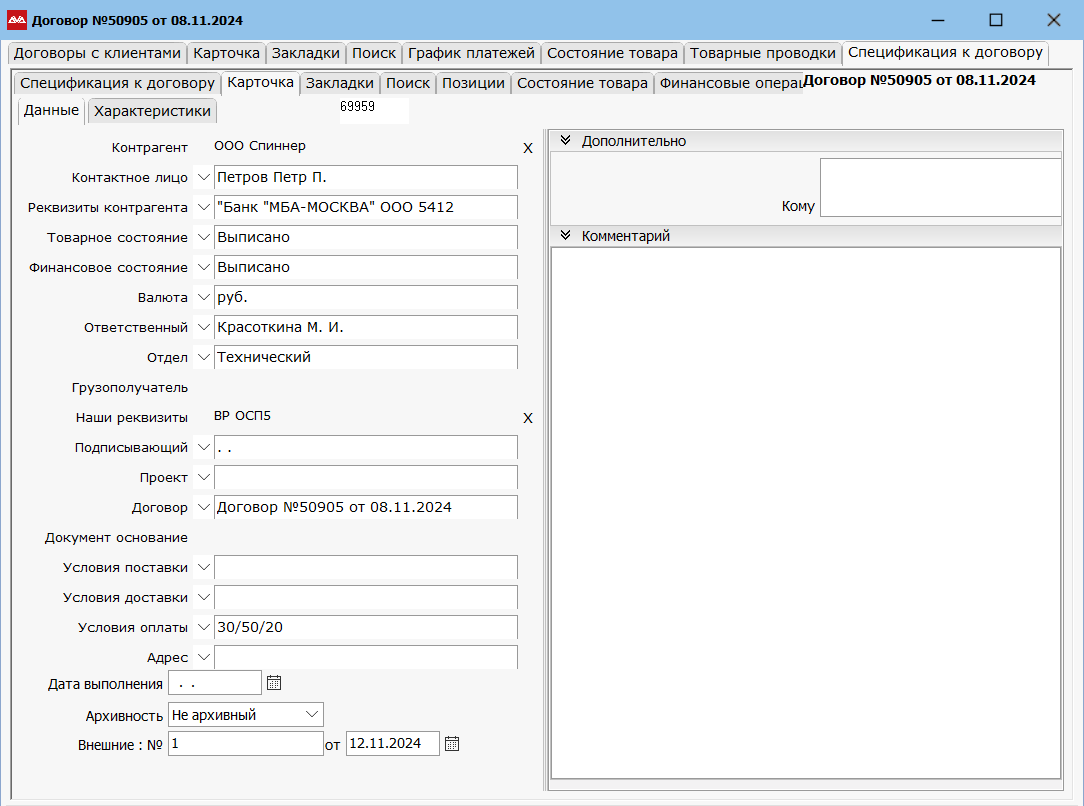Open top-row Поиск tab
The image size is (1084, 806).
(x=374, y=53)
